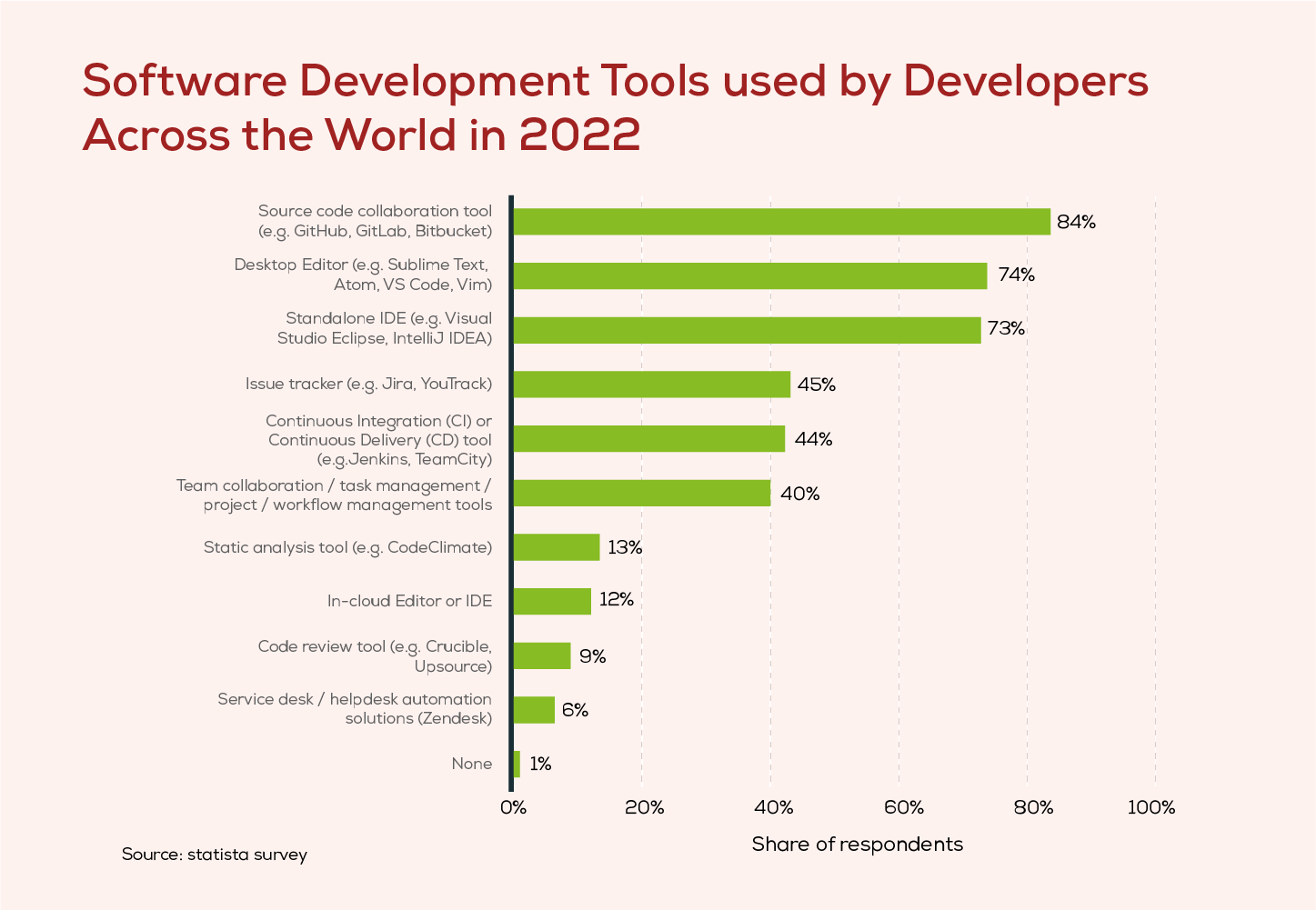Select the 'None' category label
The height and width of the screenshot is (910, 1316).
[472, 764]
